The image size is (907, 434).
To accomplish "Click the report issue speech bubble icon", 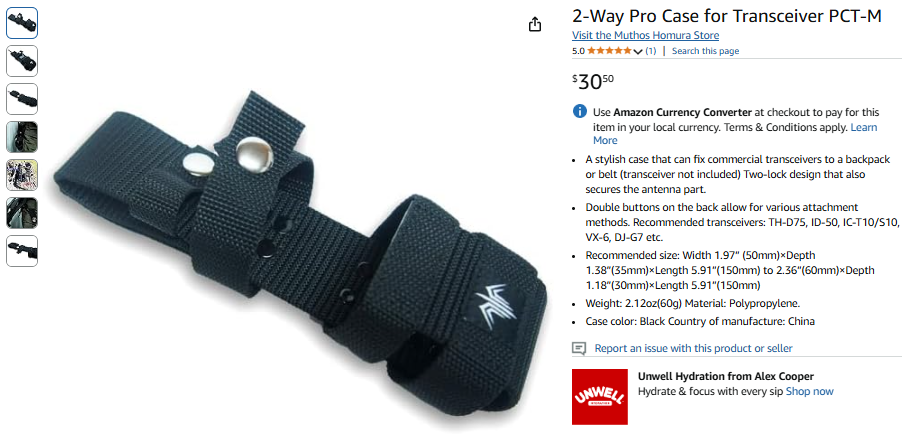I will coord(579,348).
